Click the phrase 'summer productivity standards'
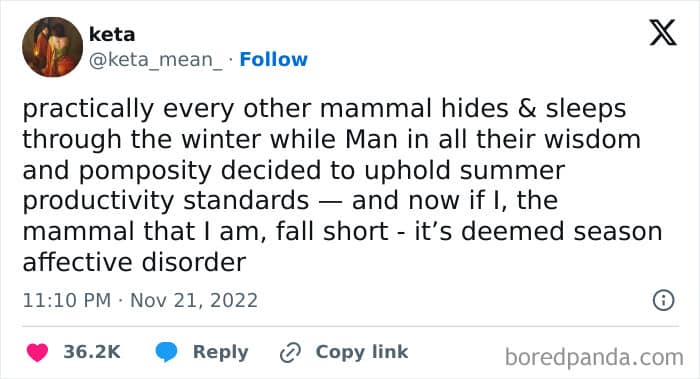 click(294, 185)
